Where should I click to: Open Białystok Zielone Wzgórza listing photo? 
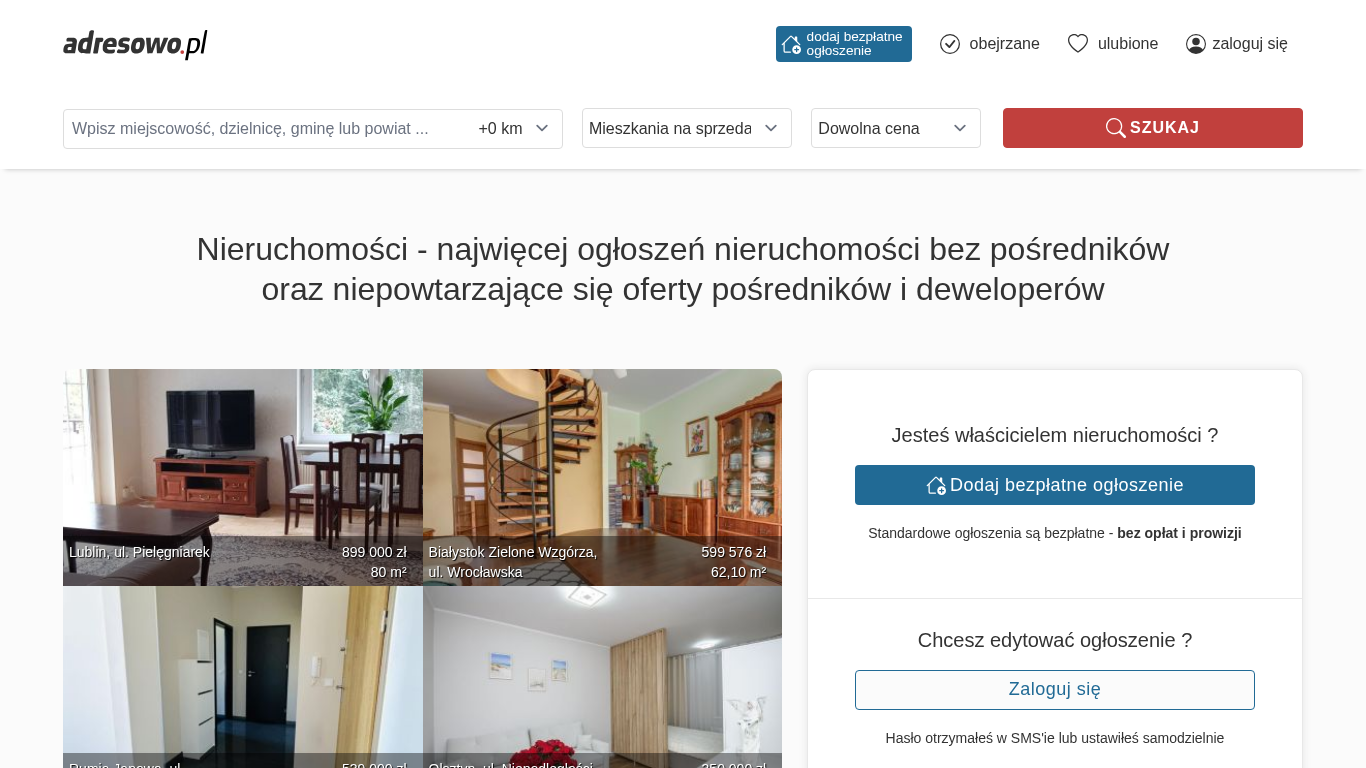[602, 477]
